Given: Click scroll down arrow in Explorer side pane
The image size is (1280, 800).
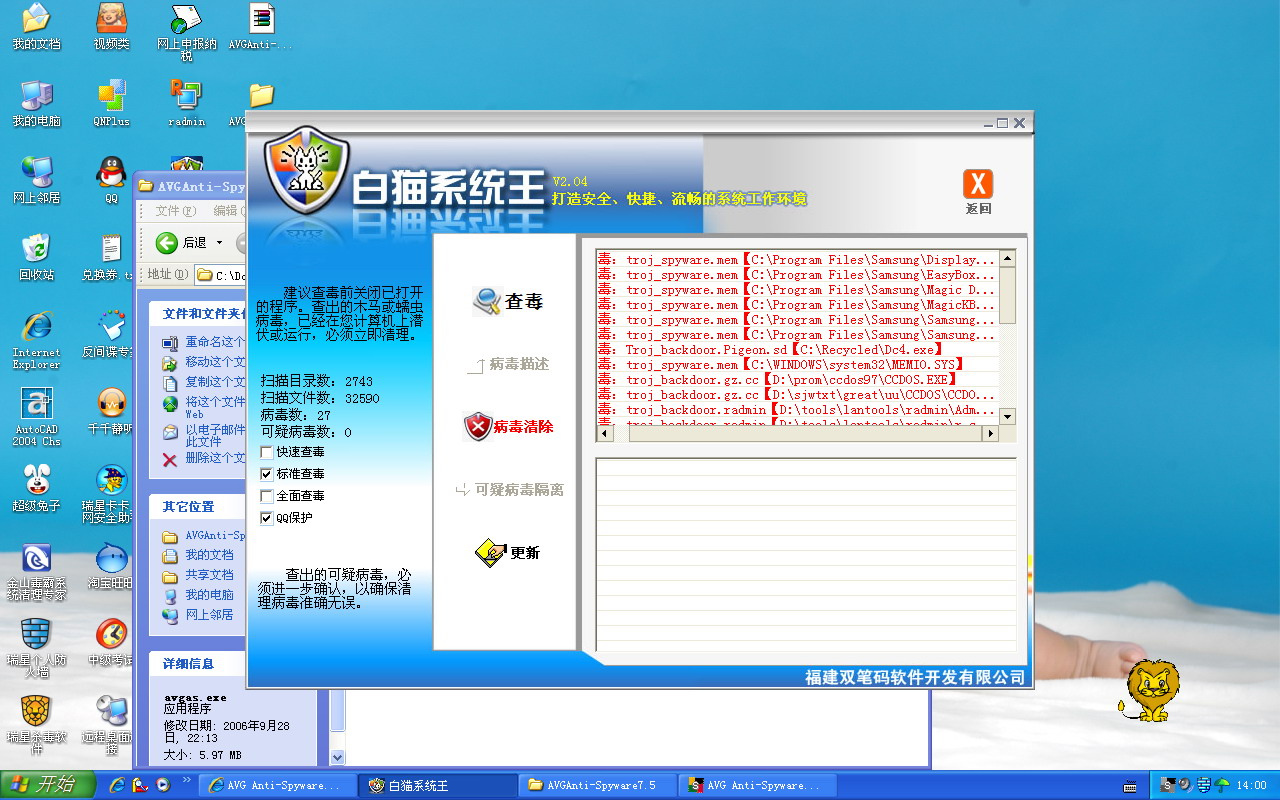Looking at the screenshot, I should tap(338, 758).
